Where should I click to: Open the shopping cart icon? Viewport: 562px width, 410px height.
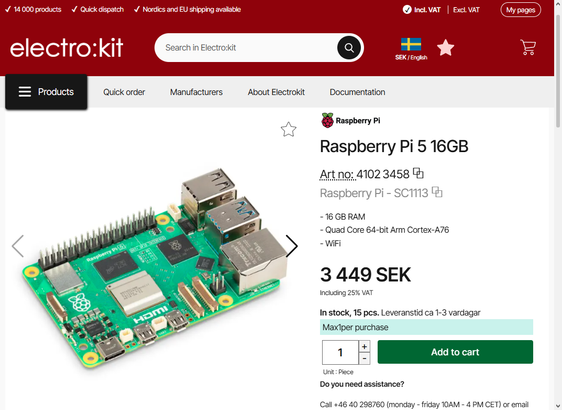coord(528,47)
